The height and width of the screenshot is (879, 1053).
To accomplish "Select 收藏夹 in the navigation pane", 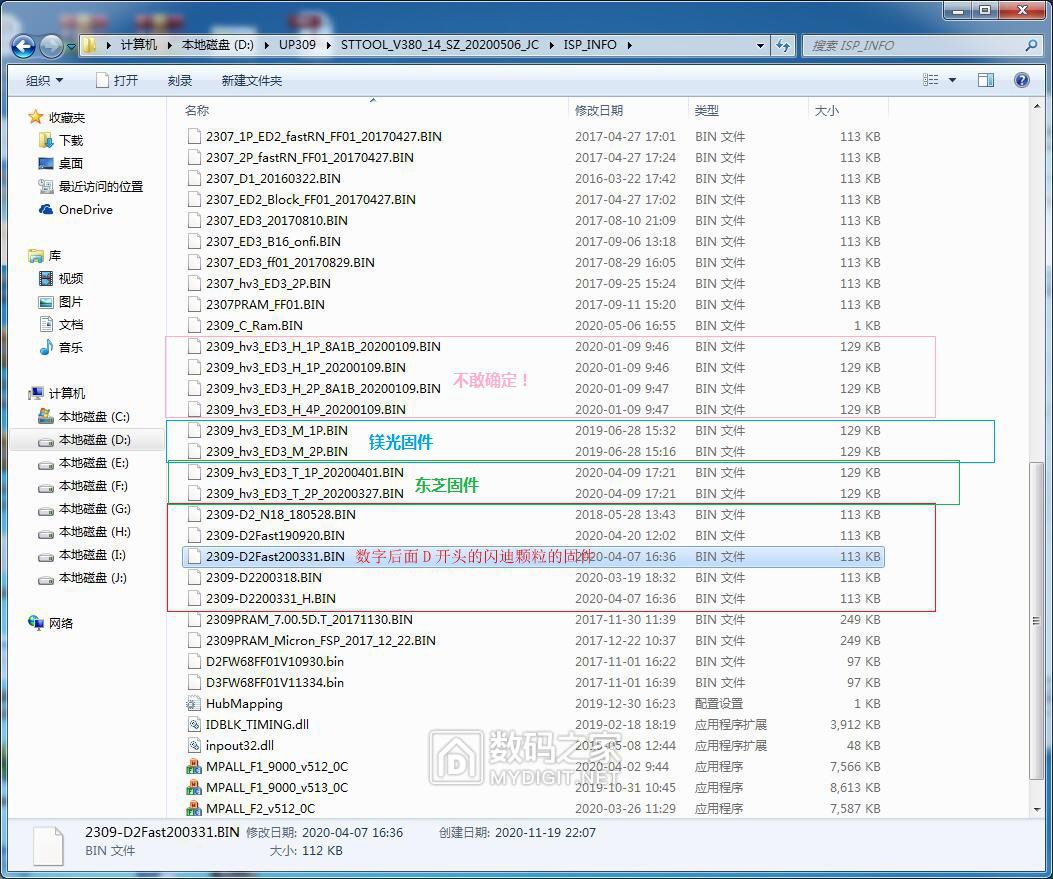I will click(66, 118).
